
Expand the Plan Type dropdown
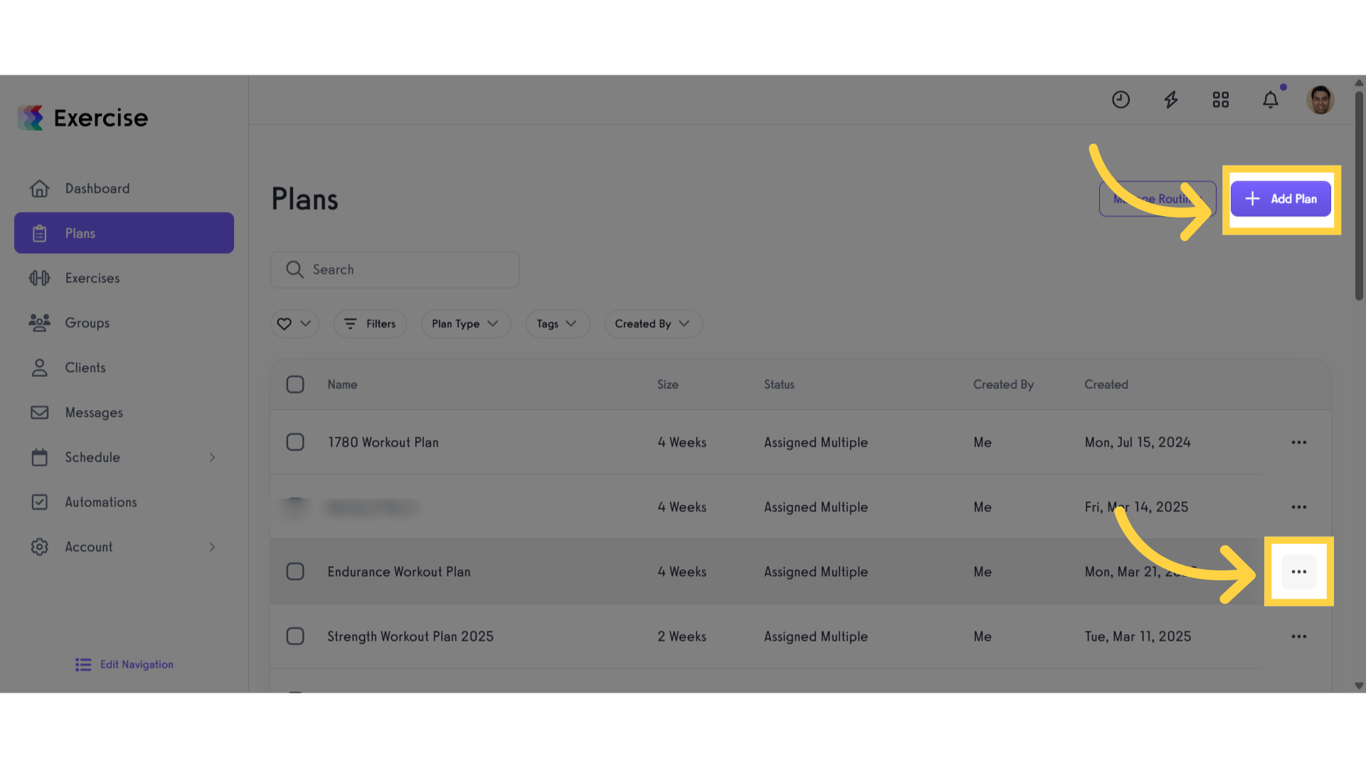click(465, 323)
